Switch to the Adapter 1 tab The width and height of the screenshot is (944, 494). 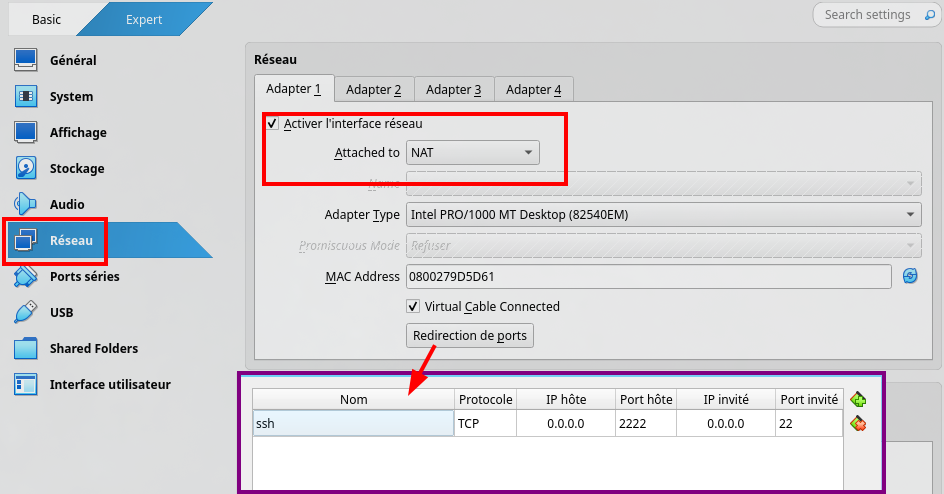(x=294, y=89)
